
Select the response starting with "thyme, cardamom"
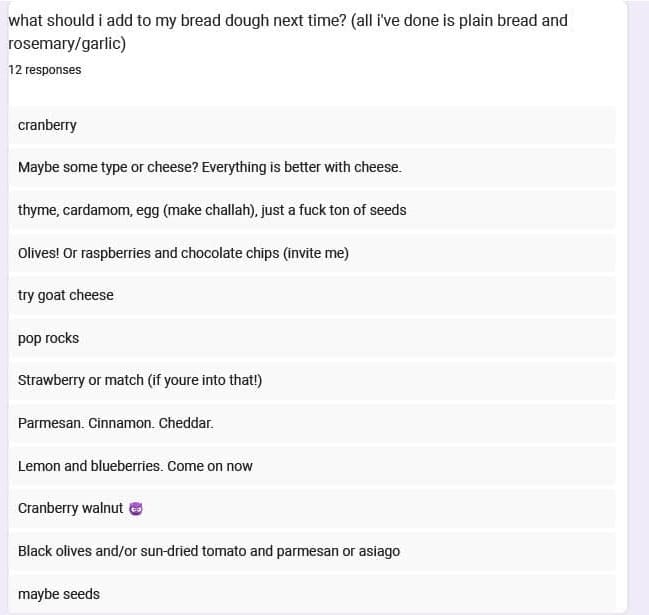212,210
